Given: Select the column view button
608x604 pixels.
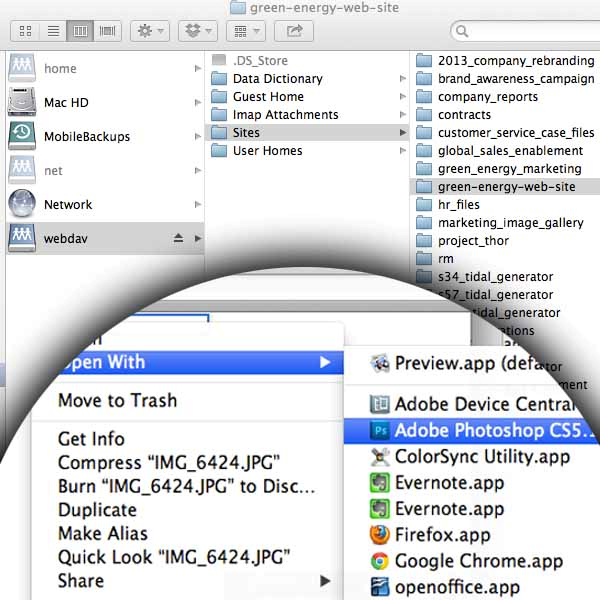Looking at the screenshot, I should pyautogui.click(x=80, y=31).
